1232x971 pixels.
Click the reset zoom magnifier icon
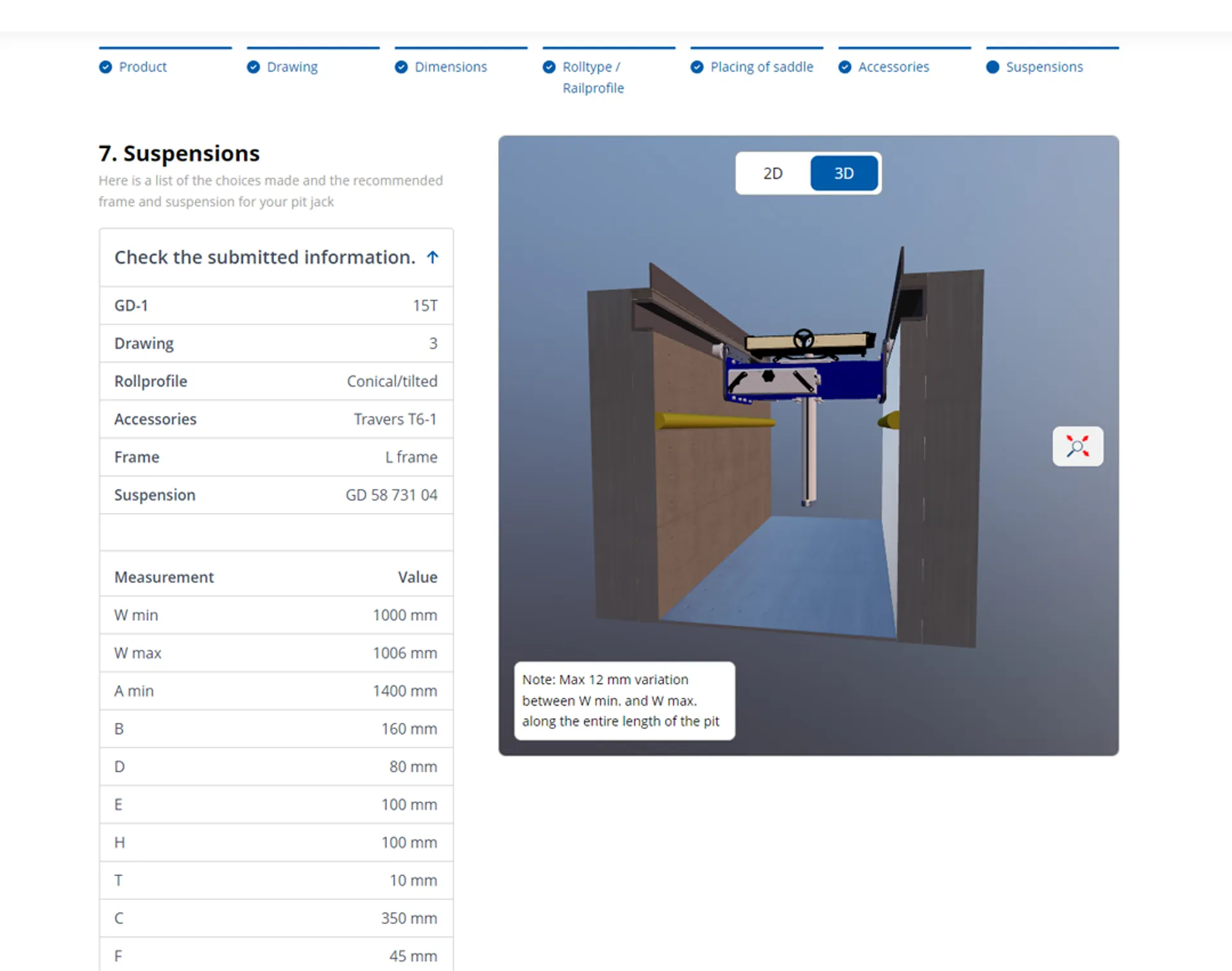click(1077, 446)
